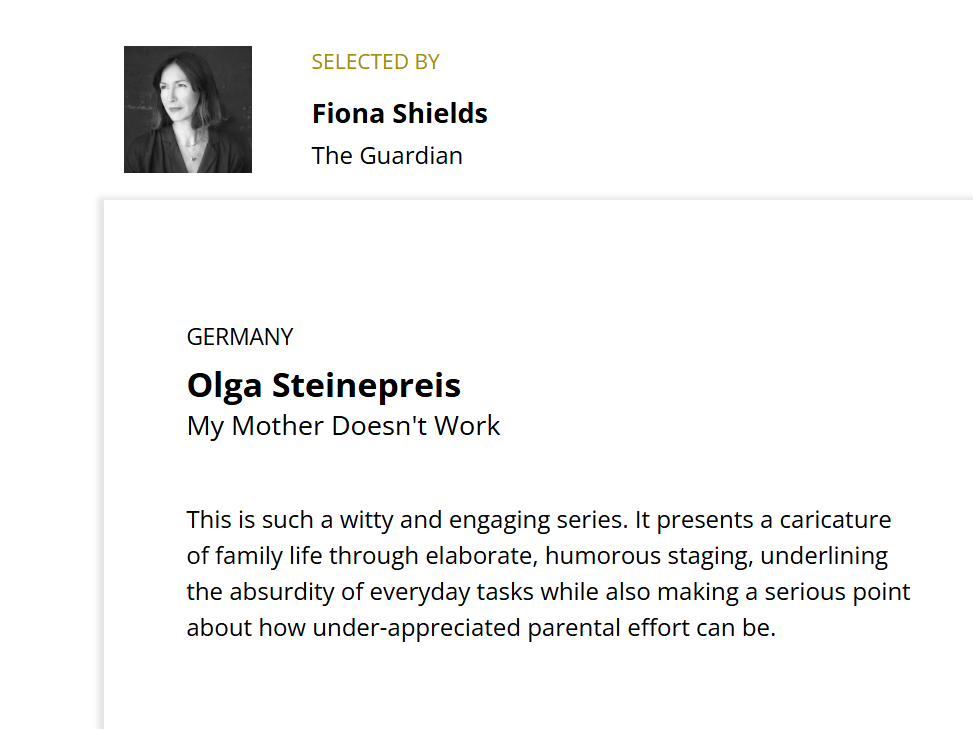Click the word 'absurdity' in the paragraph
The image size is (973, 729).
(x=282, y=592)
